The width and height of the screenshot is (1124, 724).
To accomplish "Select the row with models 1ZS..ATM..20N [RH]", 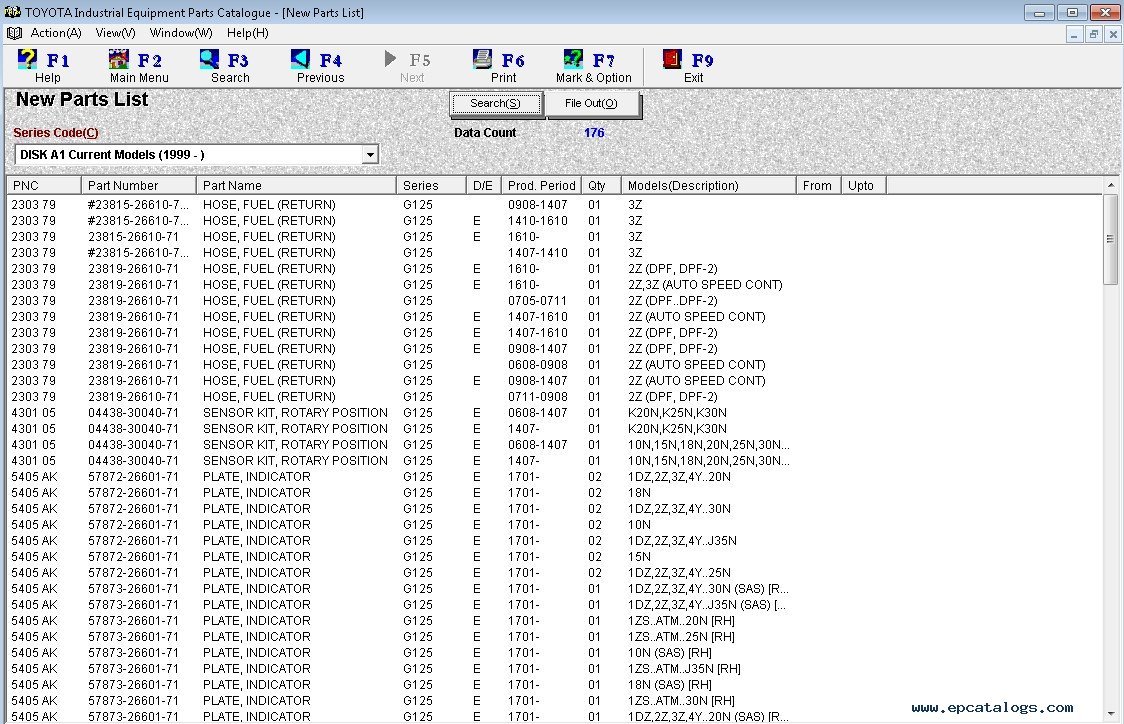I will click(x=554, y=621).
